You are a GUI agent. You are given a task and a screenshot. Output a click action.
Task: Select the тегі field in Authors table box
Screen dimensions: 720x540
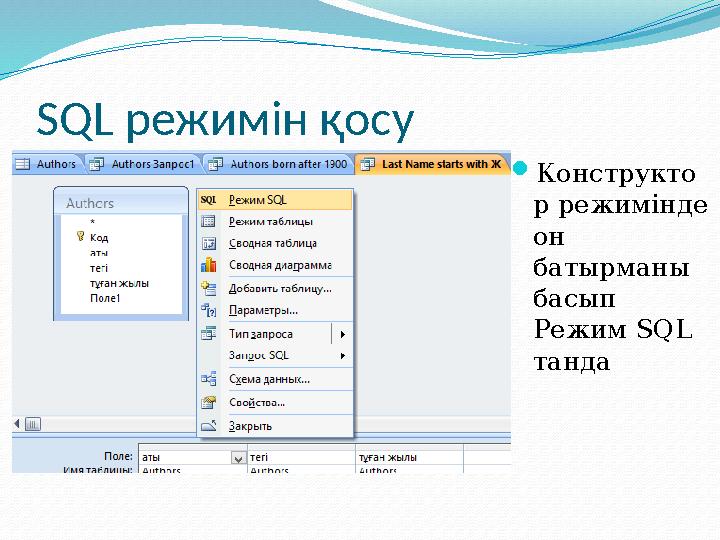(x=99, y=268)
